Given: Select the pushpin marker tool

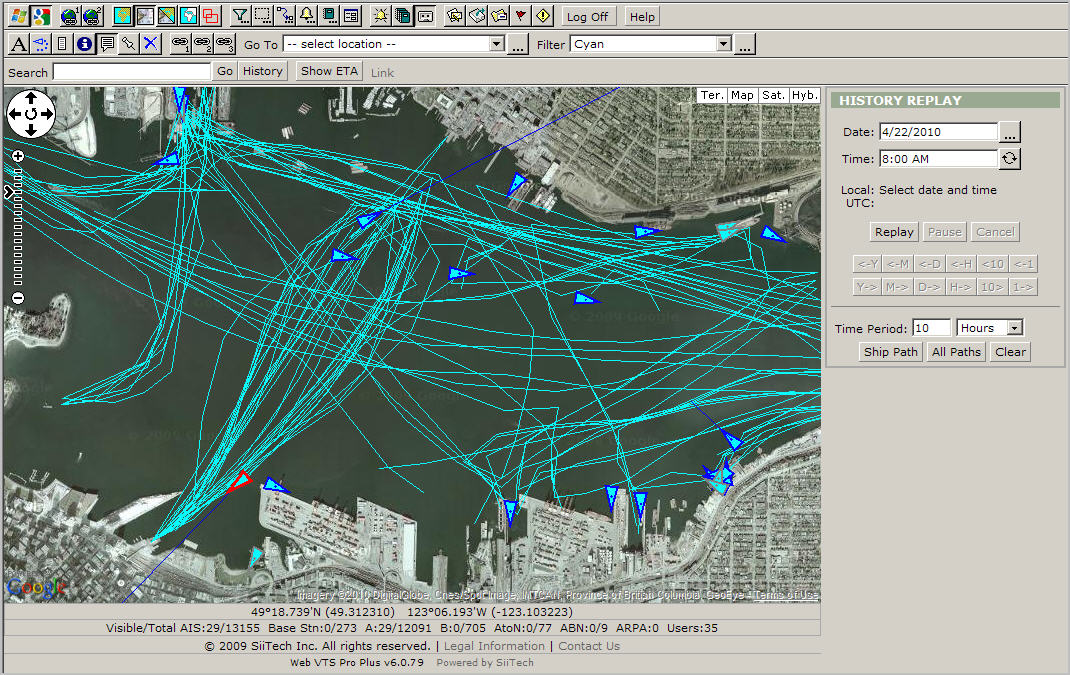Looking at the screenshot, I should coord(129,44).
